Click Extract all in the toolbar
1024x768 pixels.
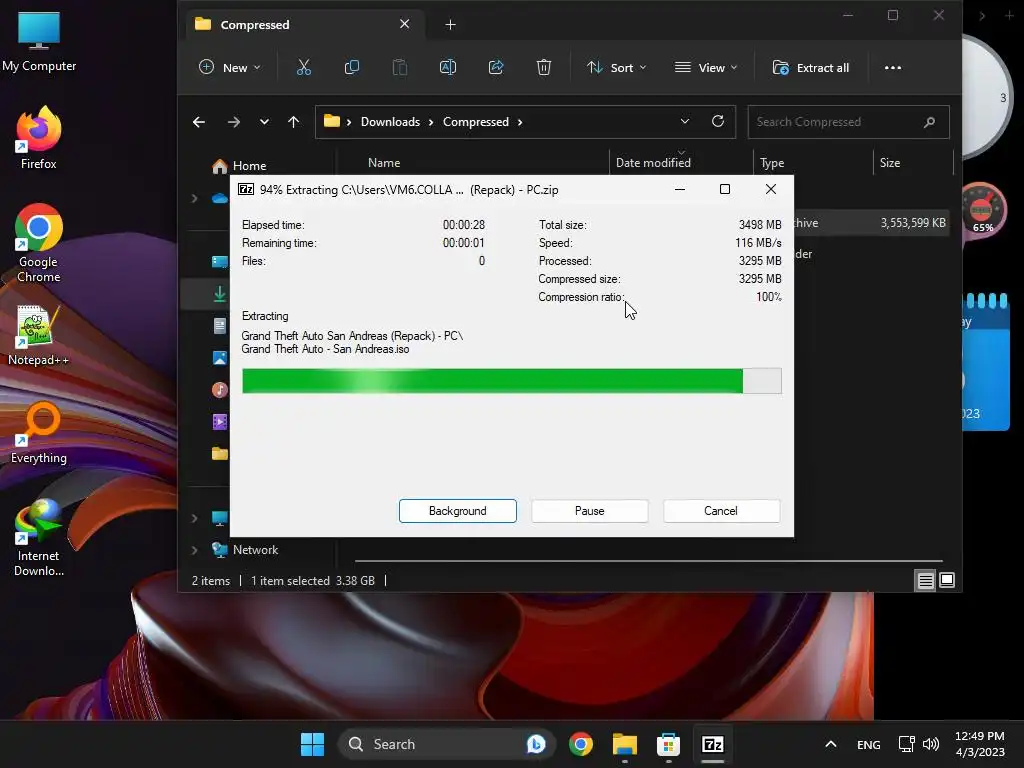click(x=810, y=67)
